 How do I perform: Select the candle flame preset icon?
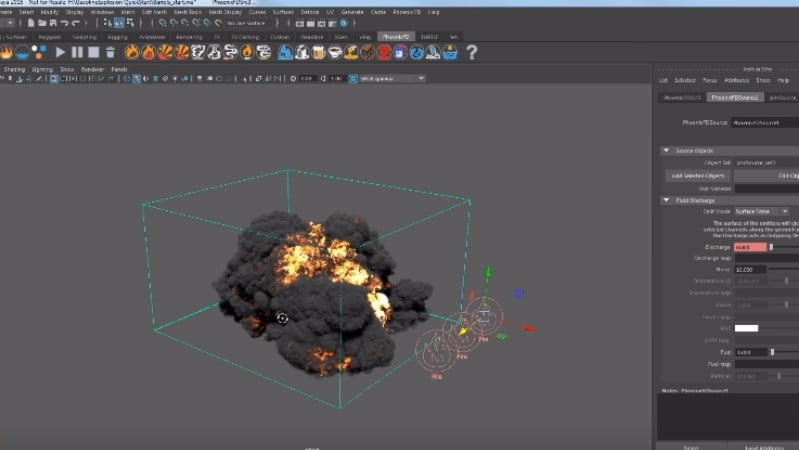pyautogui.click(x=247, y=52)
